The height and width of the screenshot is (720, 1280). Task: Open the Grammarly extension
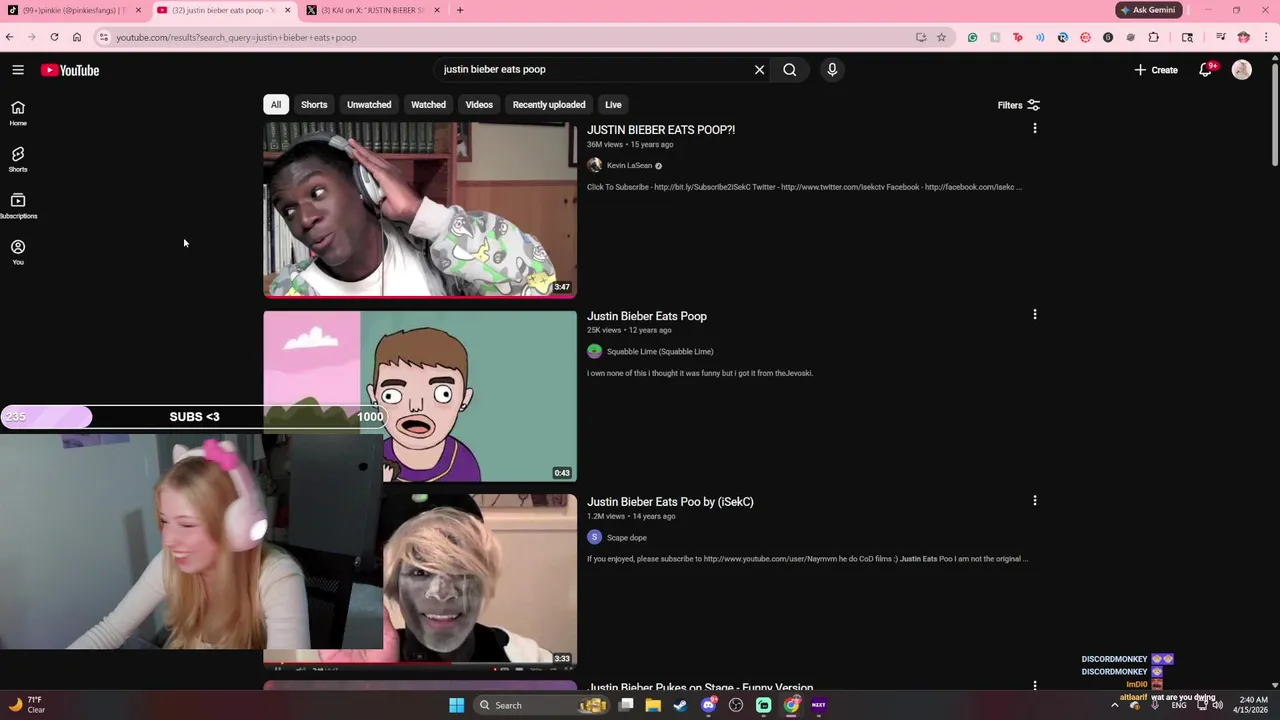pos(972,38)
